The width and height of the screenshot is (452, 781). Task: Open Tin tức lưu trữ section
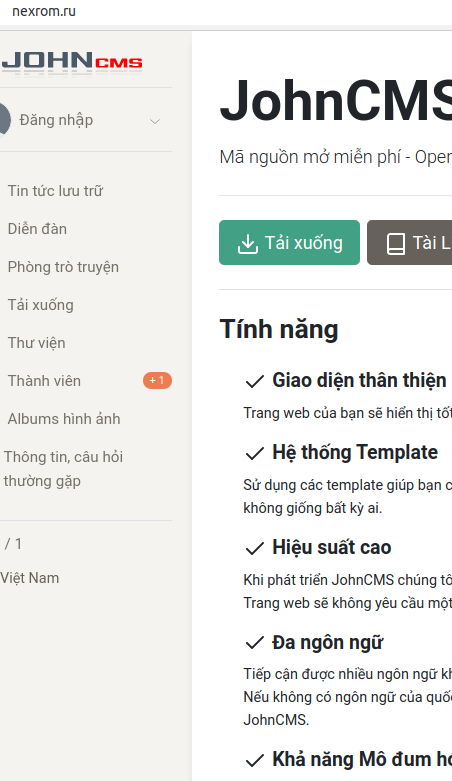click(55, 191)
